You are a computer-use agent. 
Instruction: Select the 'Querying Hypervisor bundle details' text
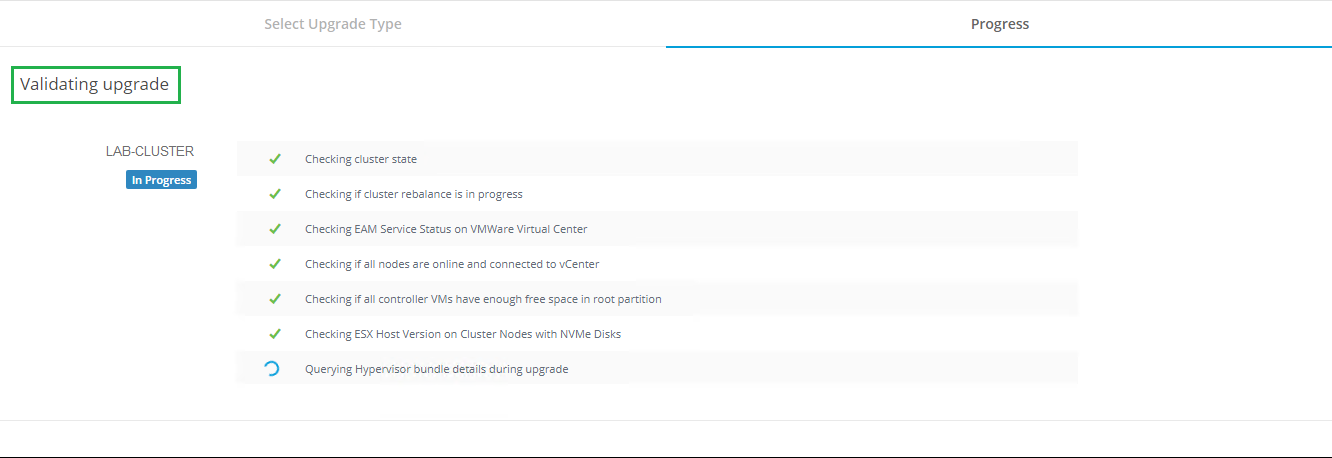click(x=436, y=369)
